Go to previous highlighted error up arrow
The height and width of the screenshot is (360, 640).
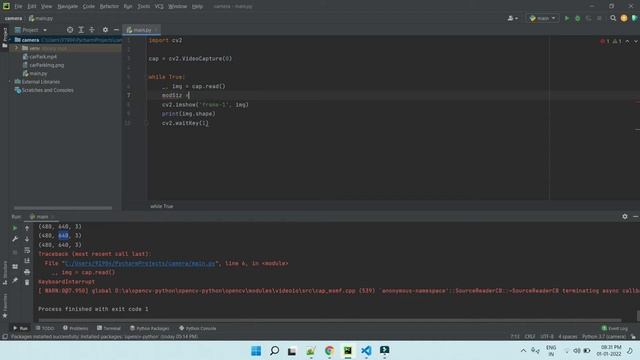627,41
